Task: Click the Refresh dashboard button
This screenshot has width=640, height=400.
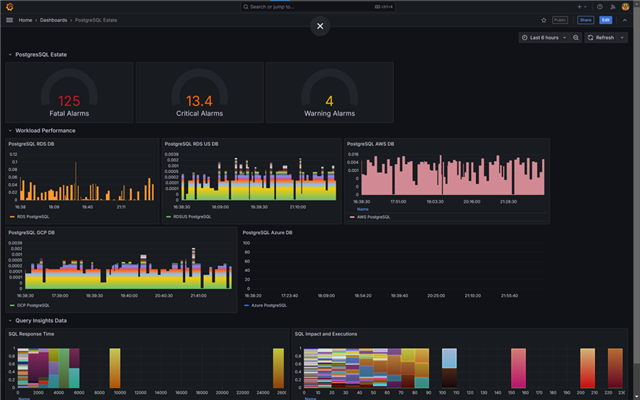Action: [x=601, y=38]
